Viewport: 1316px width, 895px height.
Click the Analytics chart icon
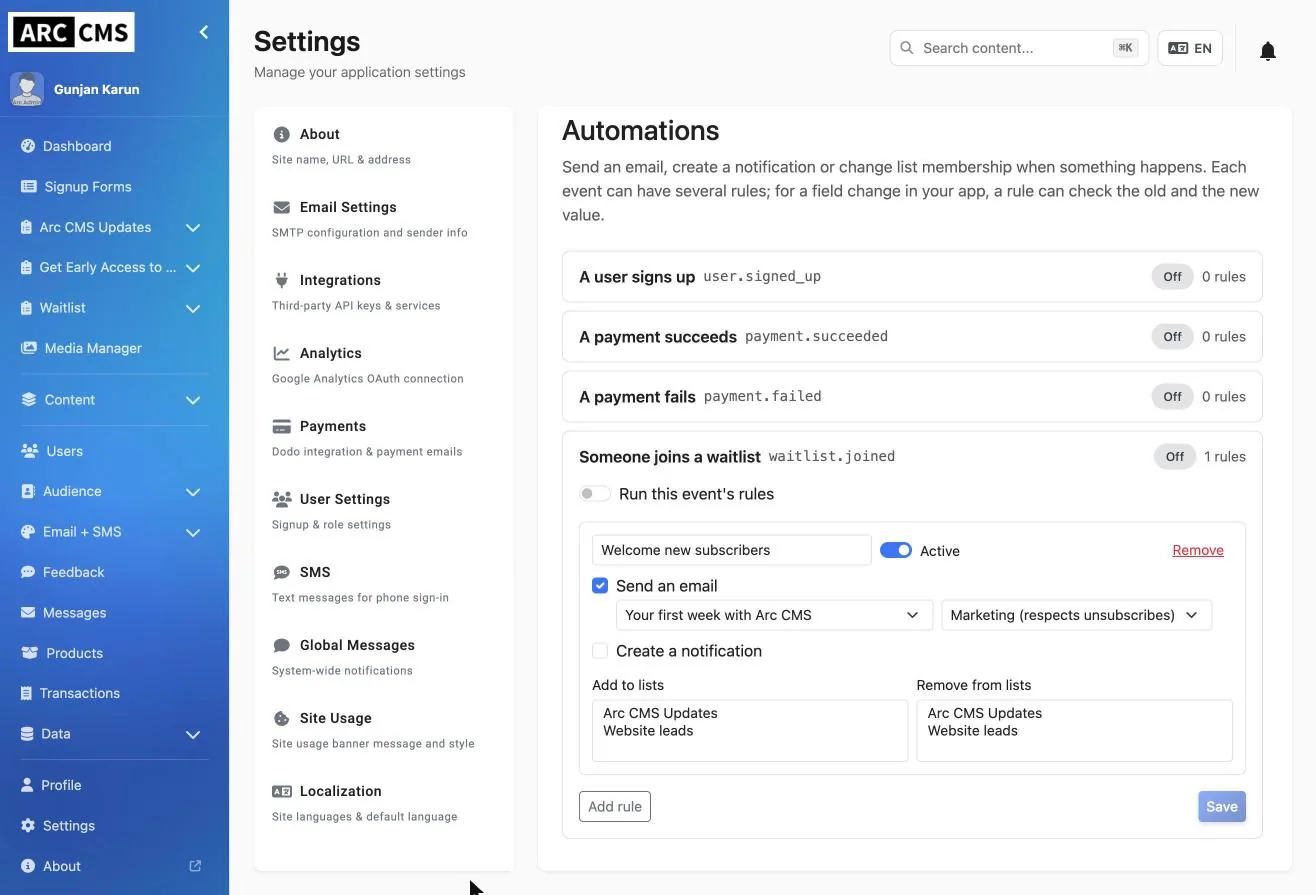click(281, 353)
